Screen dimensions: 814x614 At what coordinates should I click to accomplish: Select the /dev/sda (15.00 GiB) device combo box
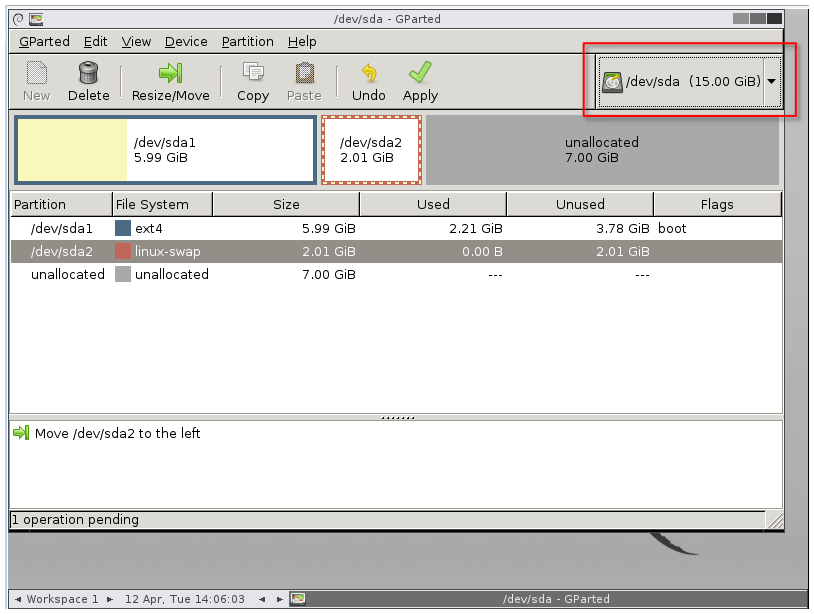(689, 81)
